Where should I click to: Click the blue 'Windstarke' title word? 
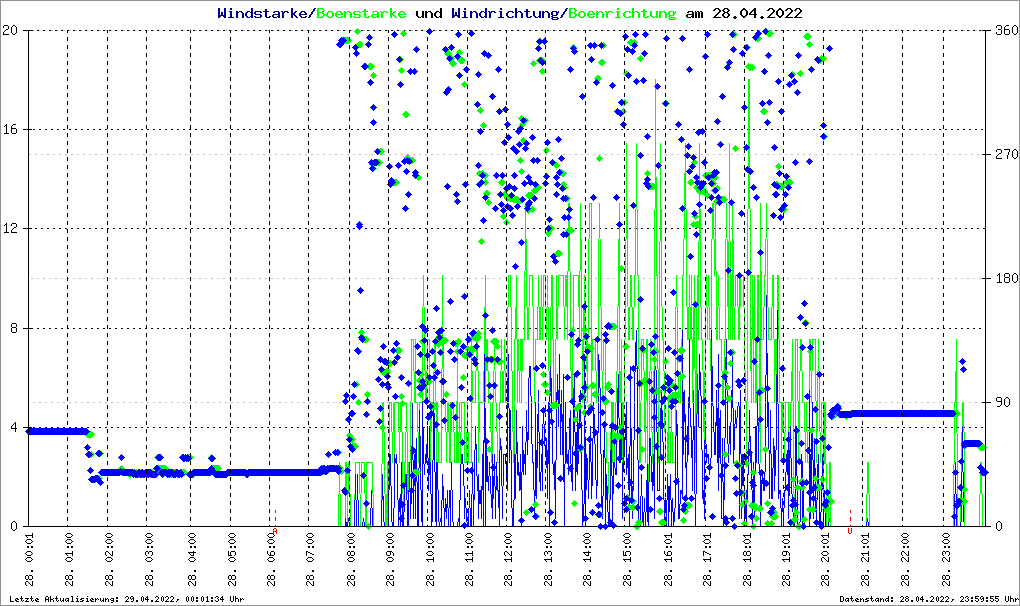[263, 13]
